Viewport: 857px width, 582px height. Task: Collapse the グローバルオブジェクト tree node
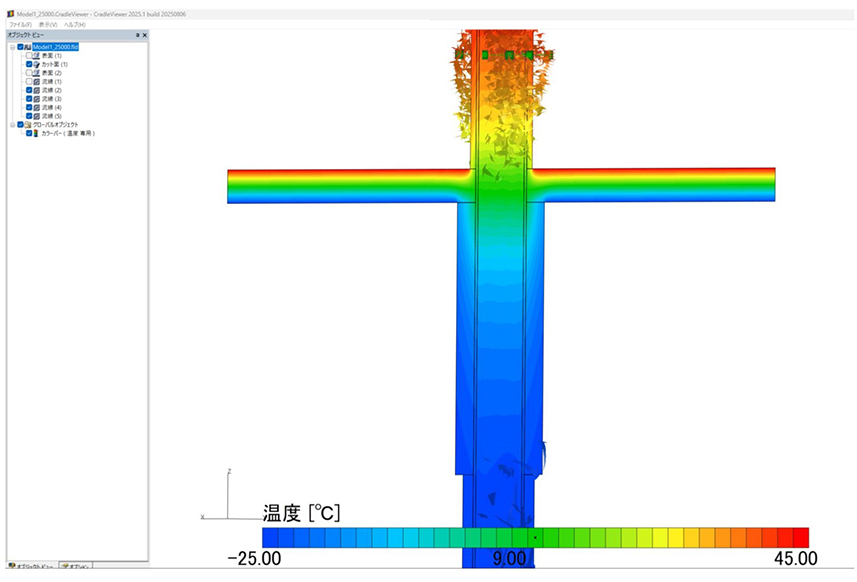click(x=12, y=125)
